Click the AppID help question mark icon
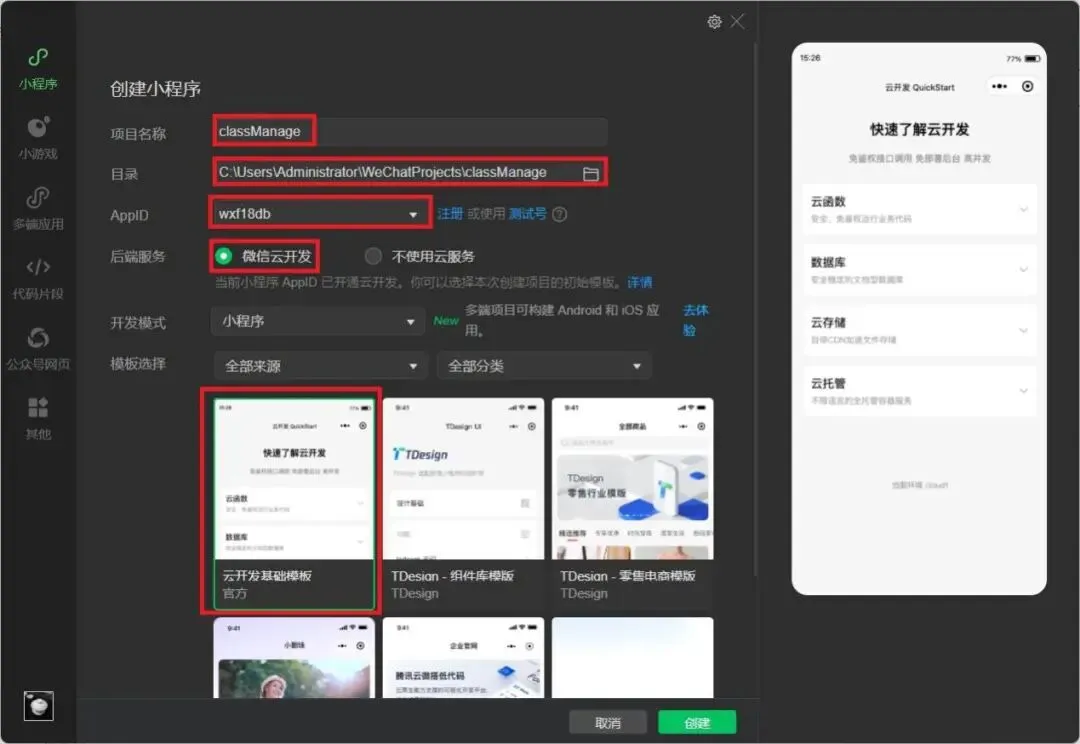 (x=560, y=214)
